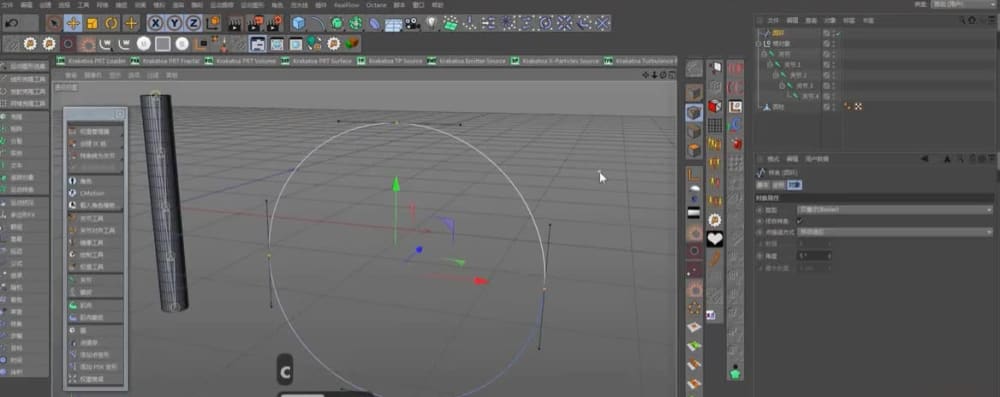Screen dimensions: 1000x397
Task: Open the 用户数据 attribute manager menu
Action: click(x=816, y=159)
